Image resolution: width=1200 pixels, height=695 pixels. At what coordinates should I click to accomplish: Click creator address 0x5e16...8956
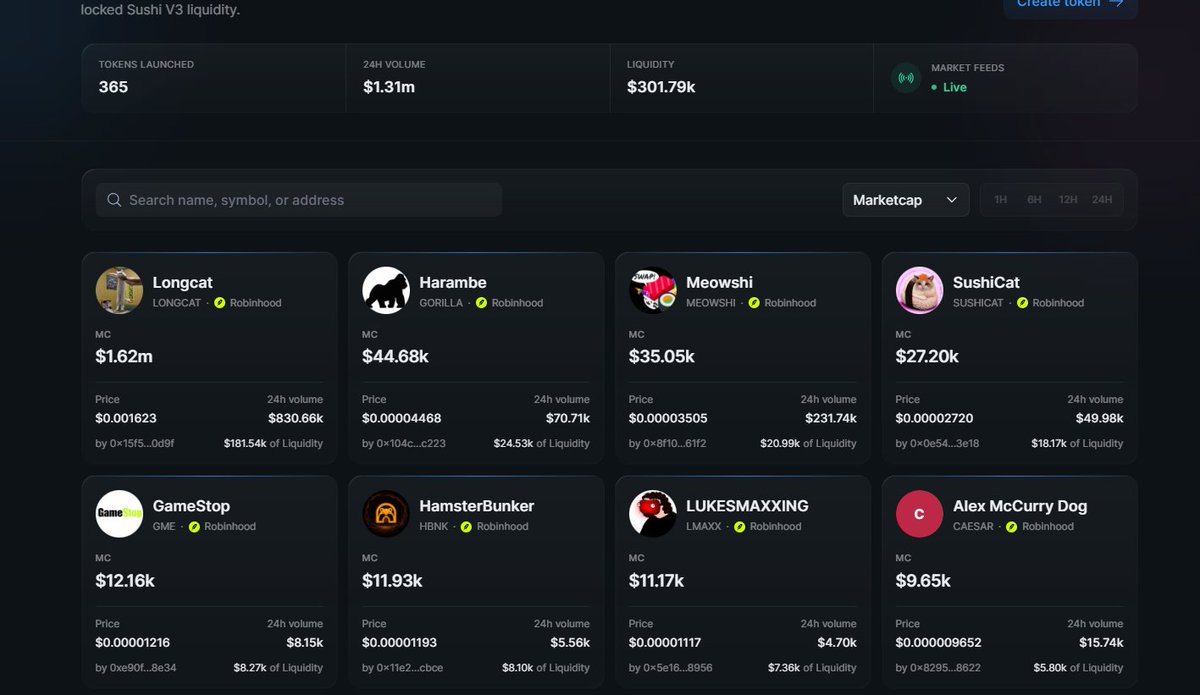[678, 667]
